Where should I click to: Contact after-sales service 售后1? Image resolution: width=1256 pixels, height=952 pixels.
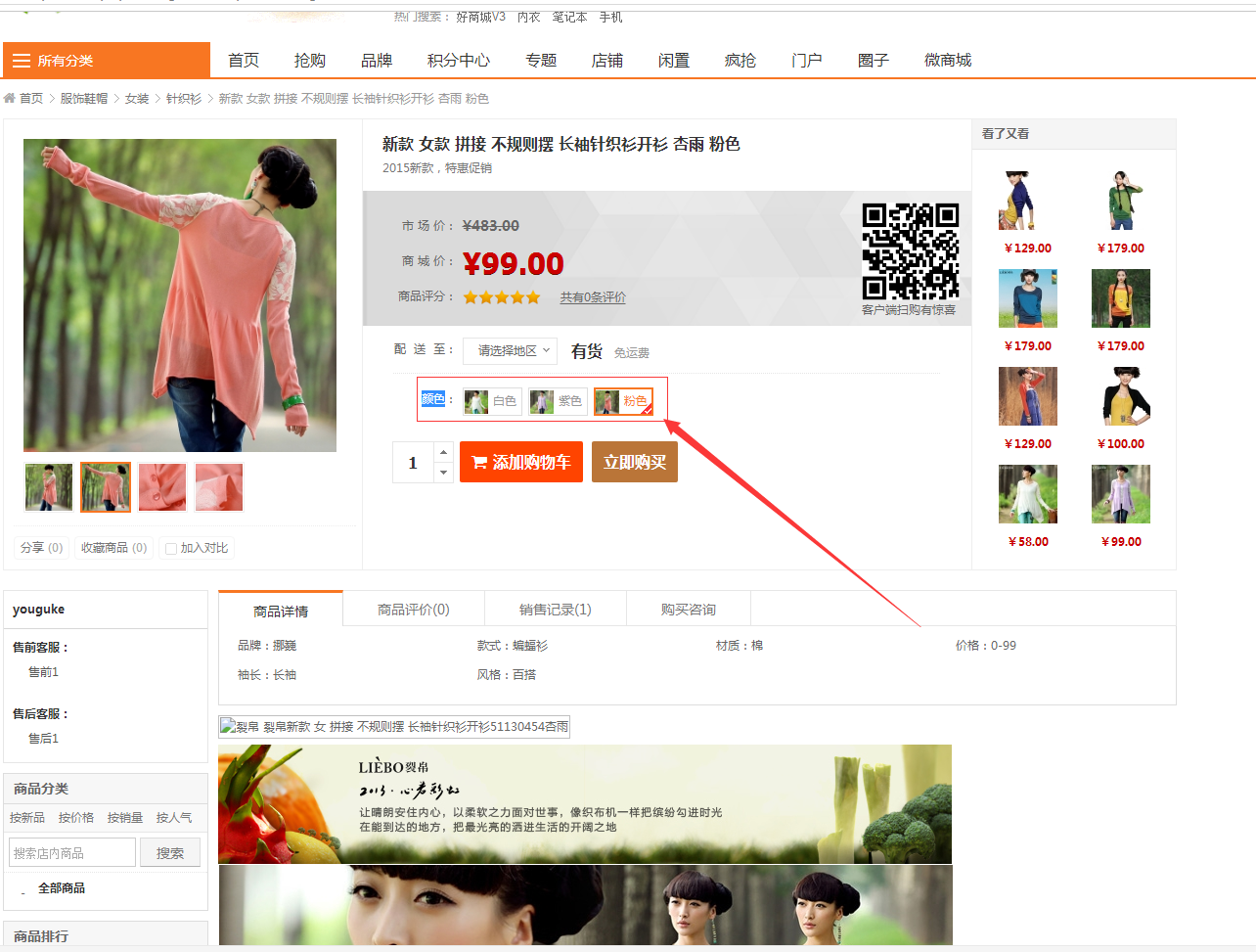tap(43, 739)
